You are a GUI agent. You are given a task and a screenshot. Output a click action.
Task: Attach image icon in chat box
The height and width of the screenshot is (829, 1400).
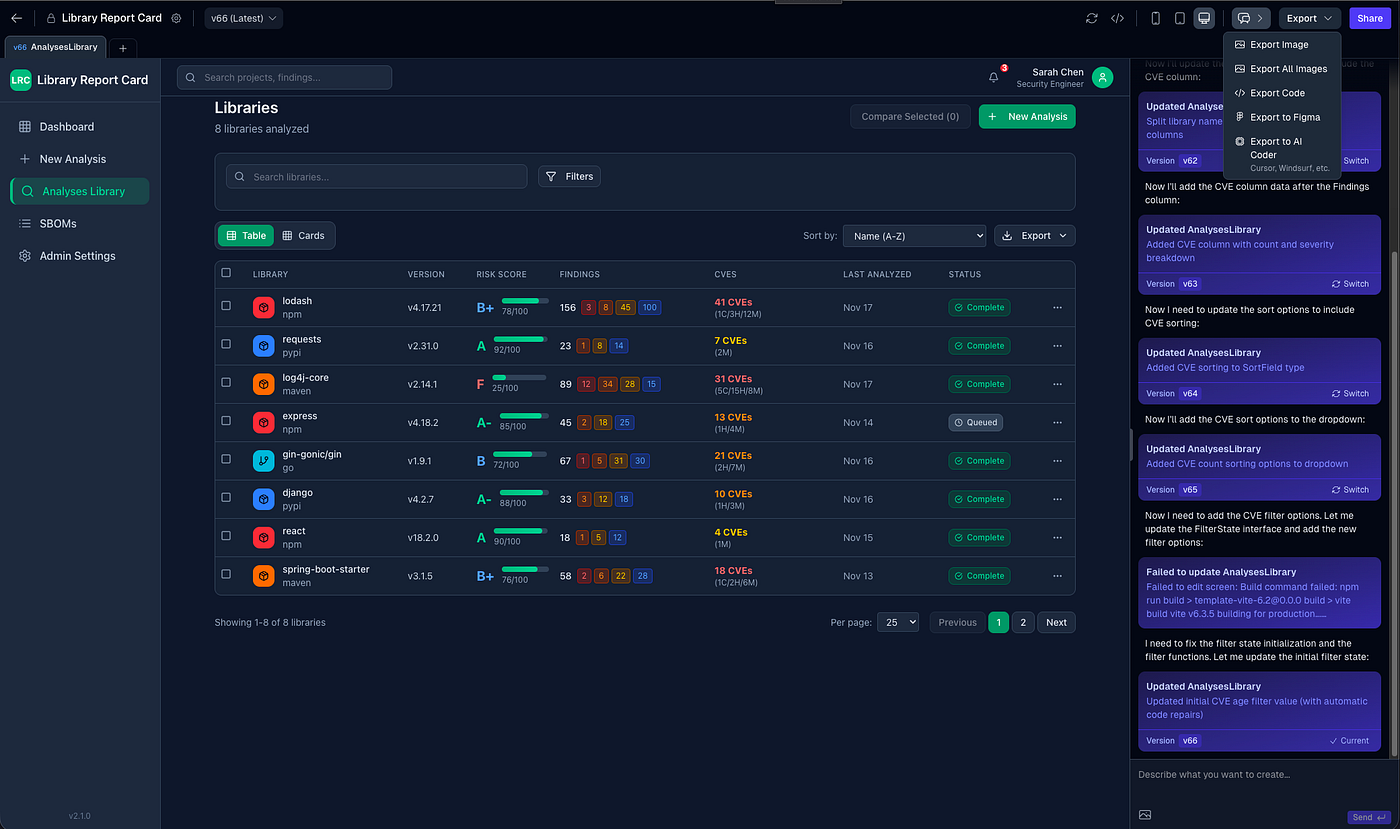point(1145,815)
